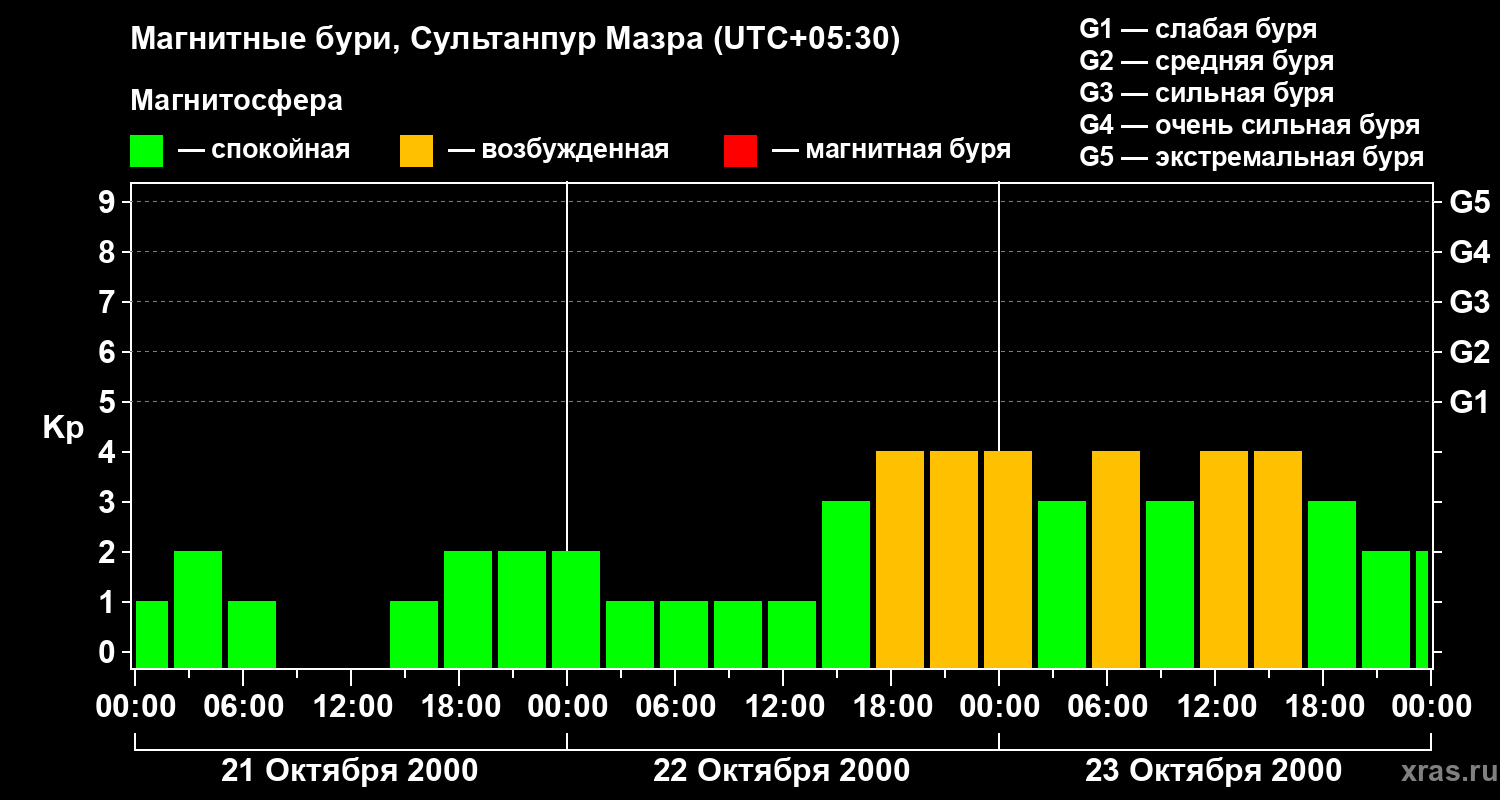Click the first orange bar on 22 October

(x=900, y=559)
